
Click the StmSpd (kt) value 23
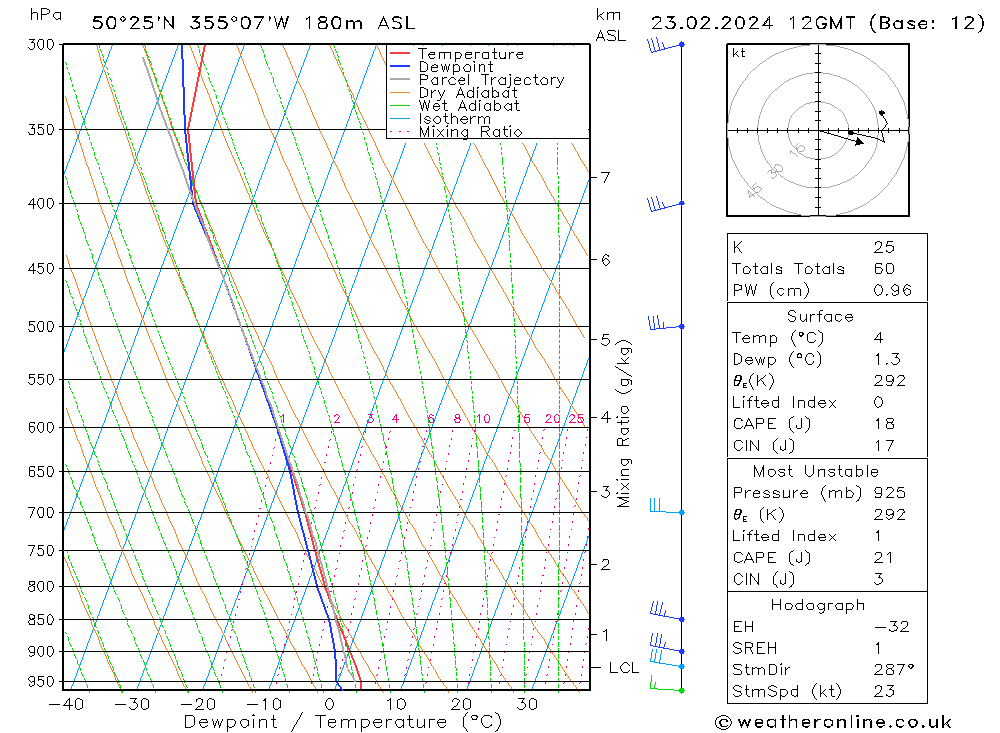[884, 691]
